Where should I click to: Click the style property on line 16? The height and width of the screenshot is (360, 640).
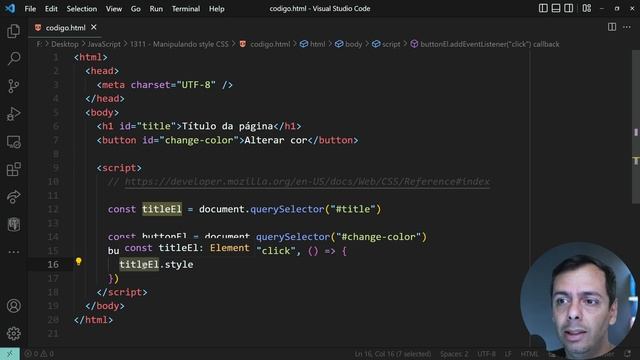[x=179, y=264]
